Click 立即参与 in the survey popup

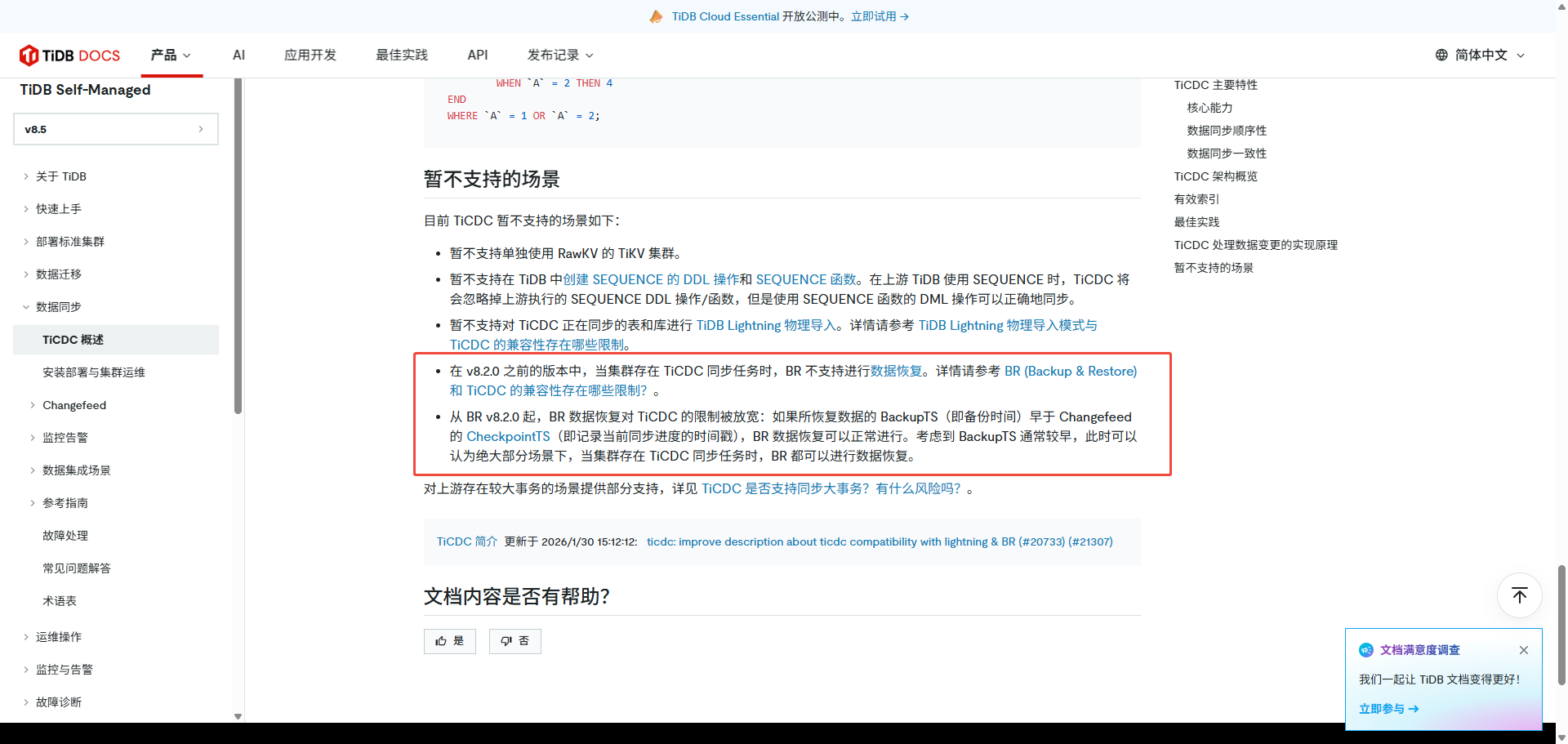(1388, 709)
